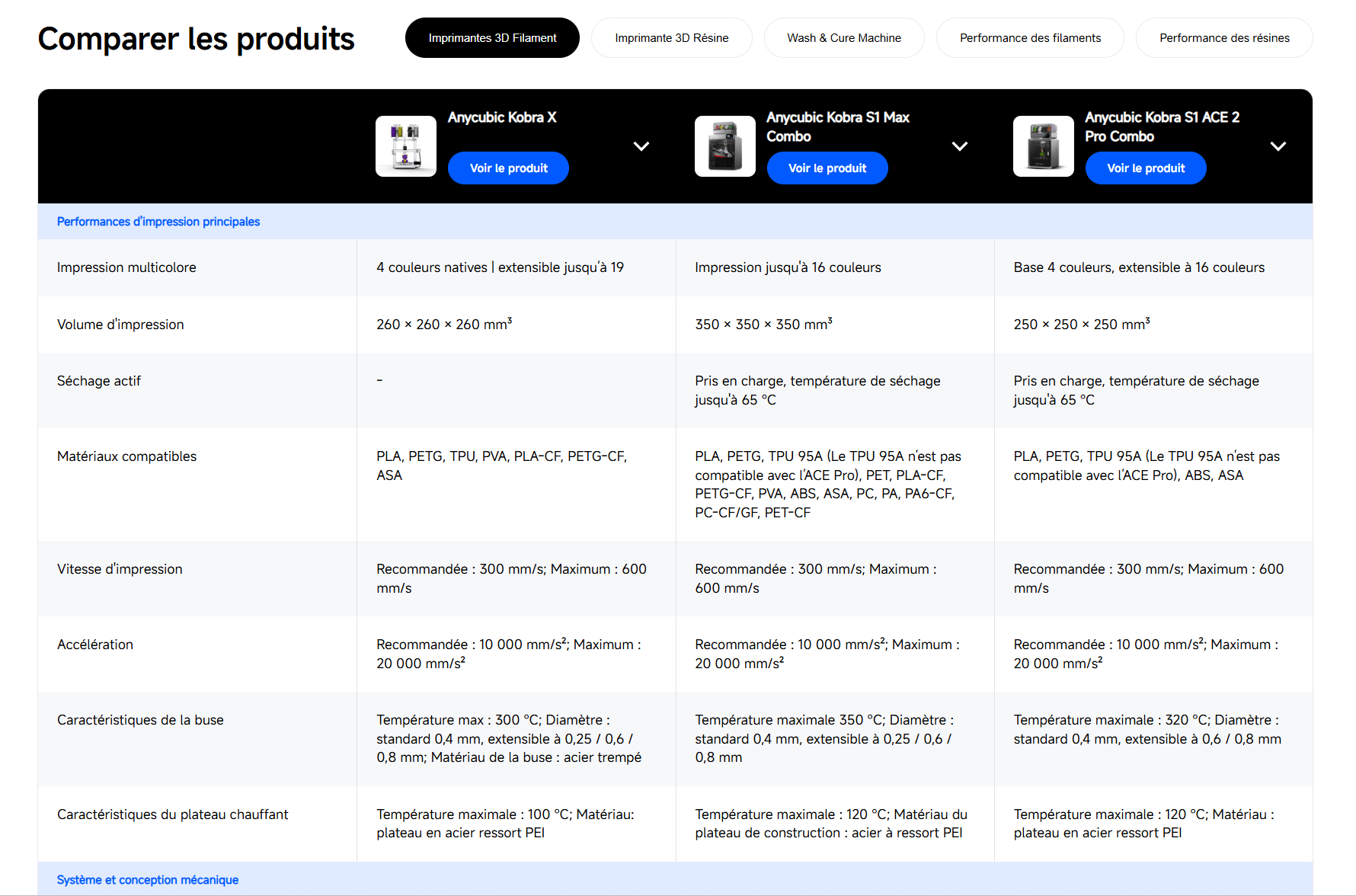Click the Anycubic Kobra X product title
1356x896 pixels.
pyautogui.click(x=502, y=117)
